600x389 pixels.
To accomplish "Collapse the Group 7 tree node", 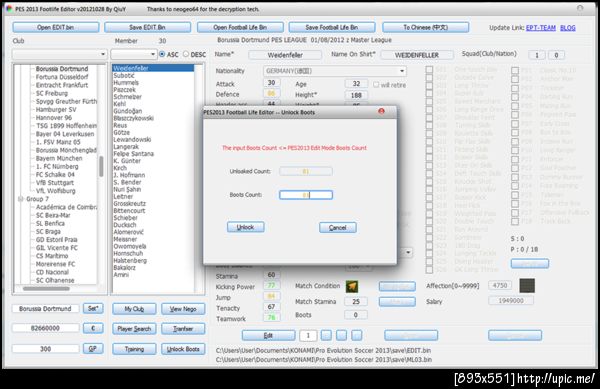I will point(21,199).
